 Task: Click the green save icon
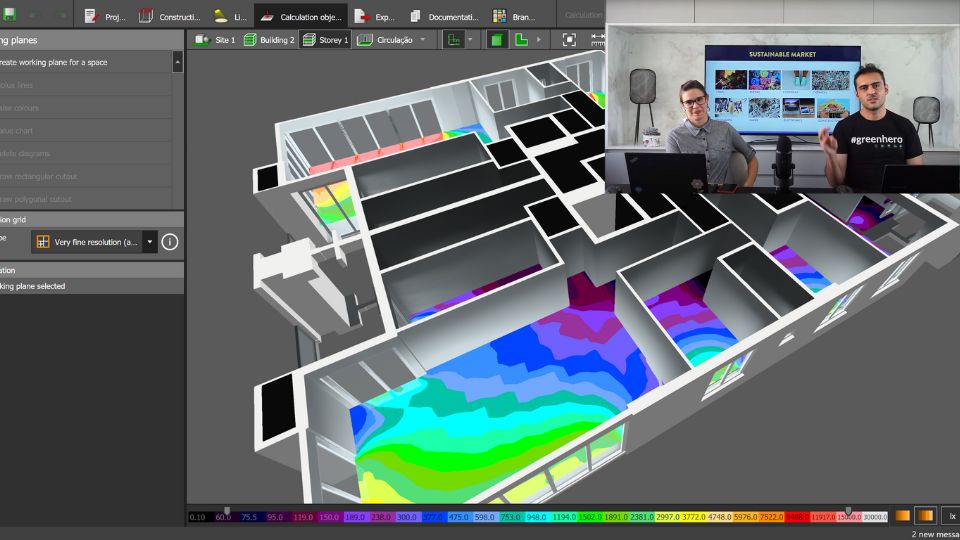click(9, 16)
